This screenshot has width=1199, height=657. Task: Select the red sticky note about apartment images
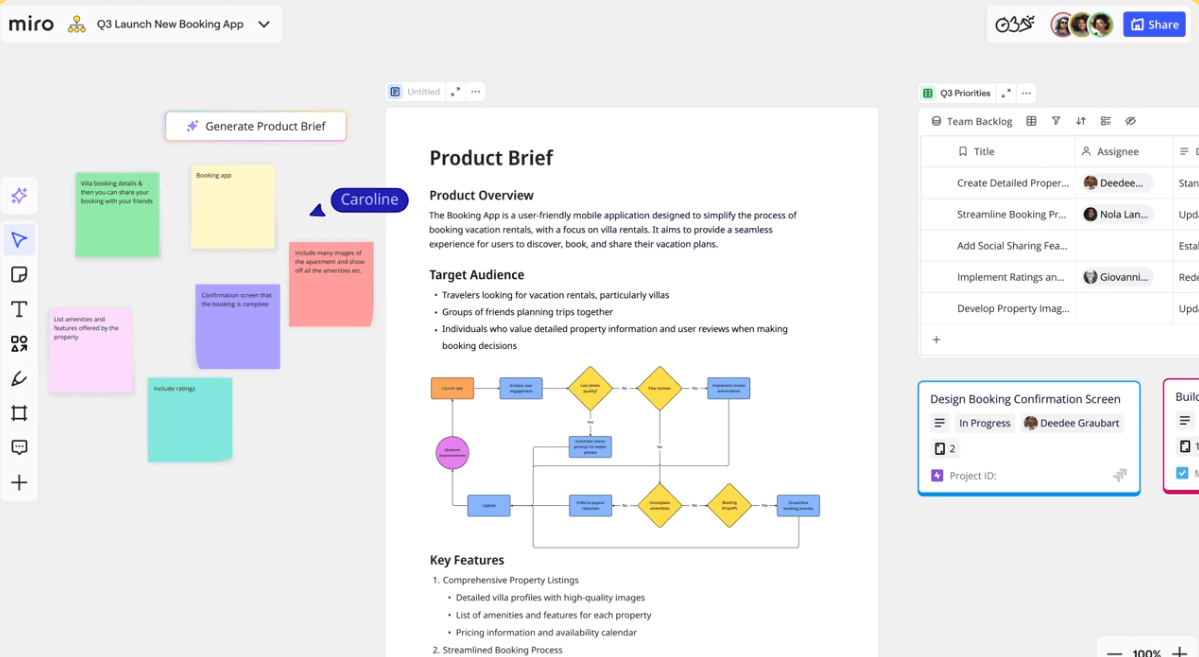point(331,285)
